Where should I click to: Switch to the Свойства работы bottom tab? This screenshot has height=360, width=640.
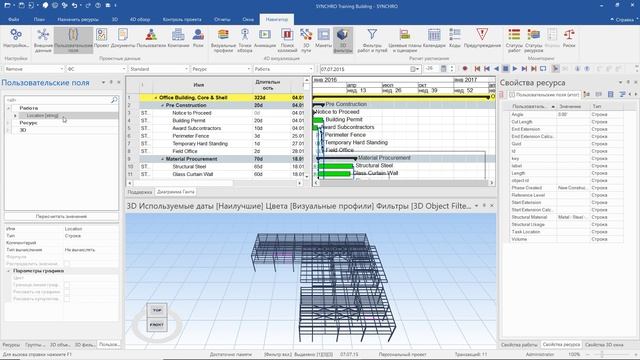(x=519, y=345)
